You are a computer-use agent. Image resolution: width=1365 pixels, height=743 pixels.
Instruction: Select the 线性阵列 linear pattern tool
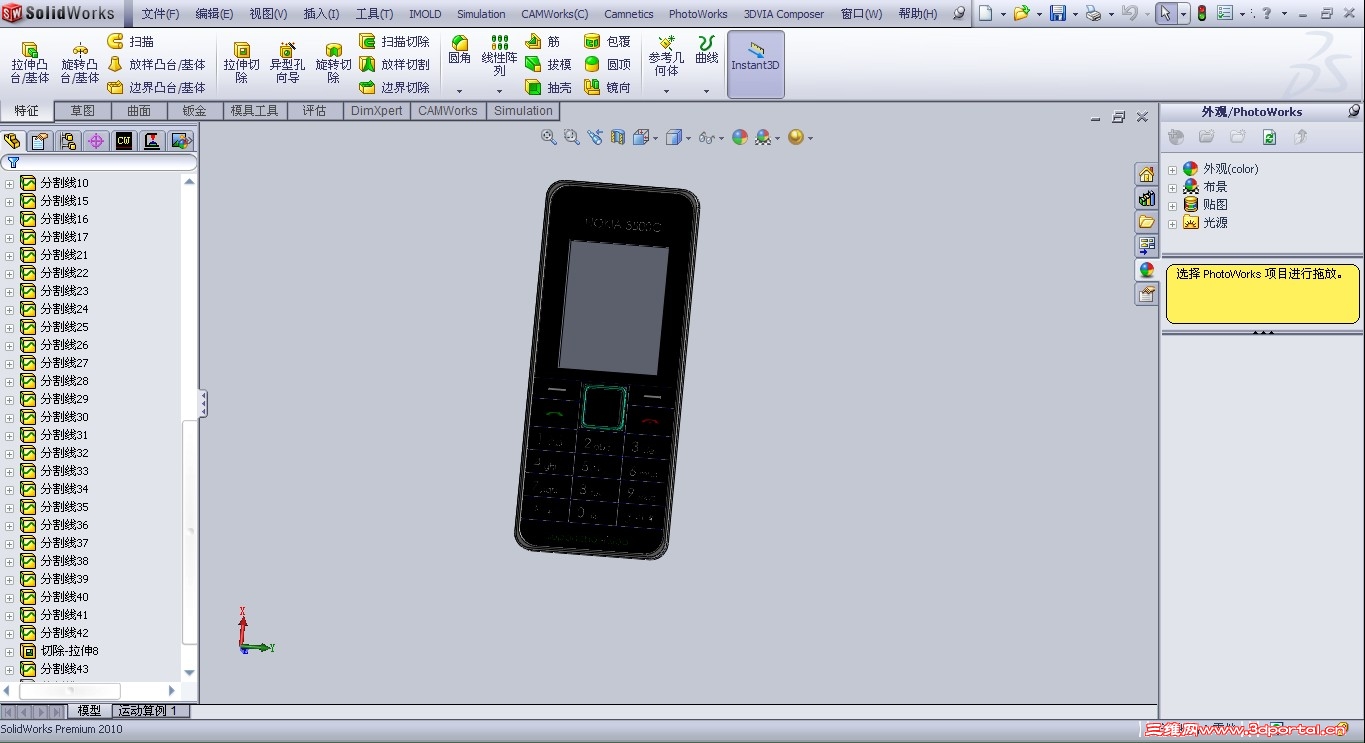point(499,56)
